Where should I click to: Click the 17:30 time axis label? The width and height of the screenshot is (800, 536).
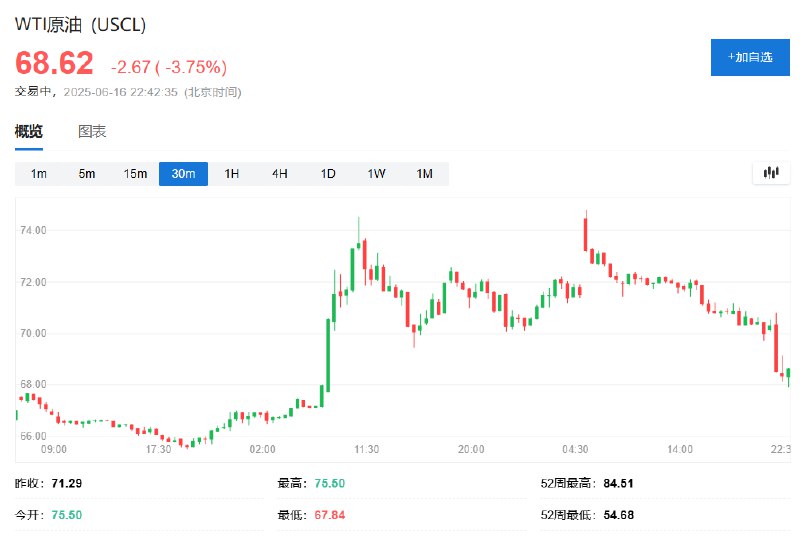tap(158, 449)
